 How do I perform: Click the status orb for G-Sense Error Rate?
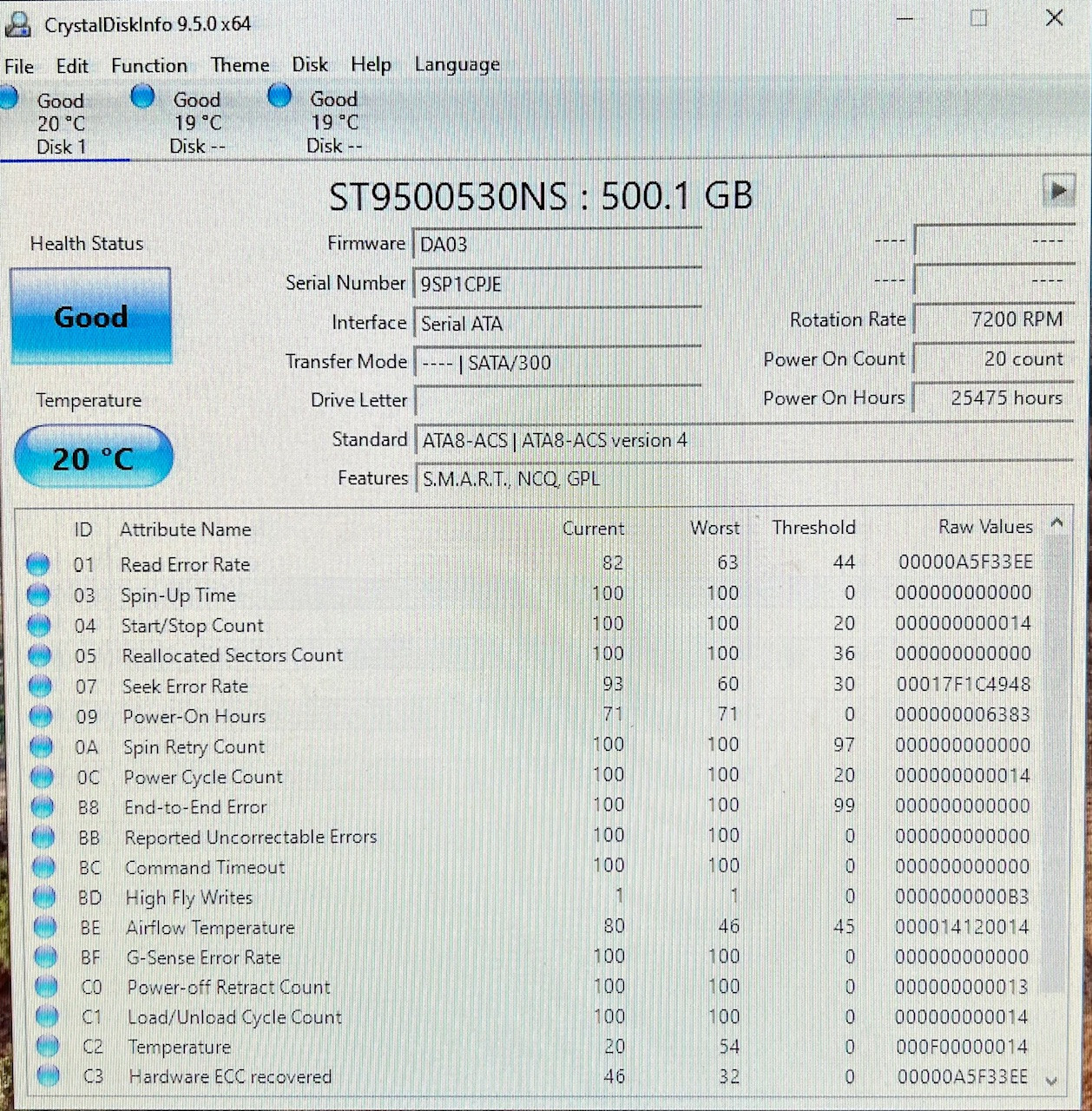pyautogui.click(x=45, y=957)
